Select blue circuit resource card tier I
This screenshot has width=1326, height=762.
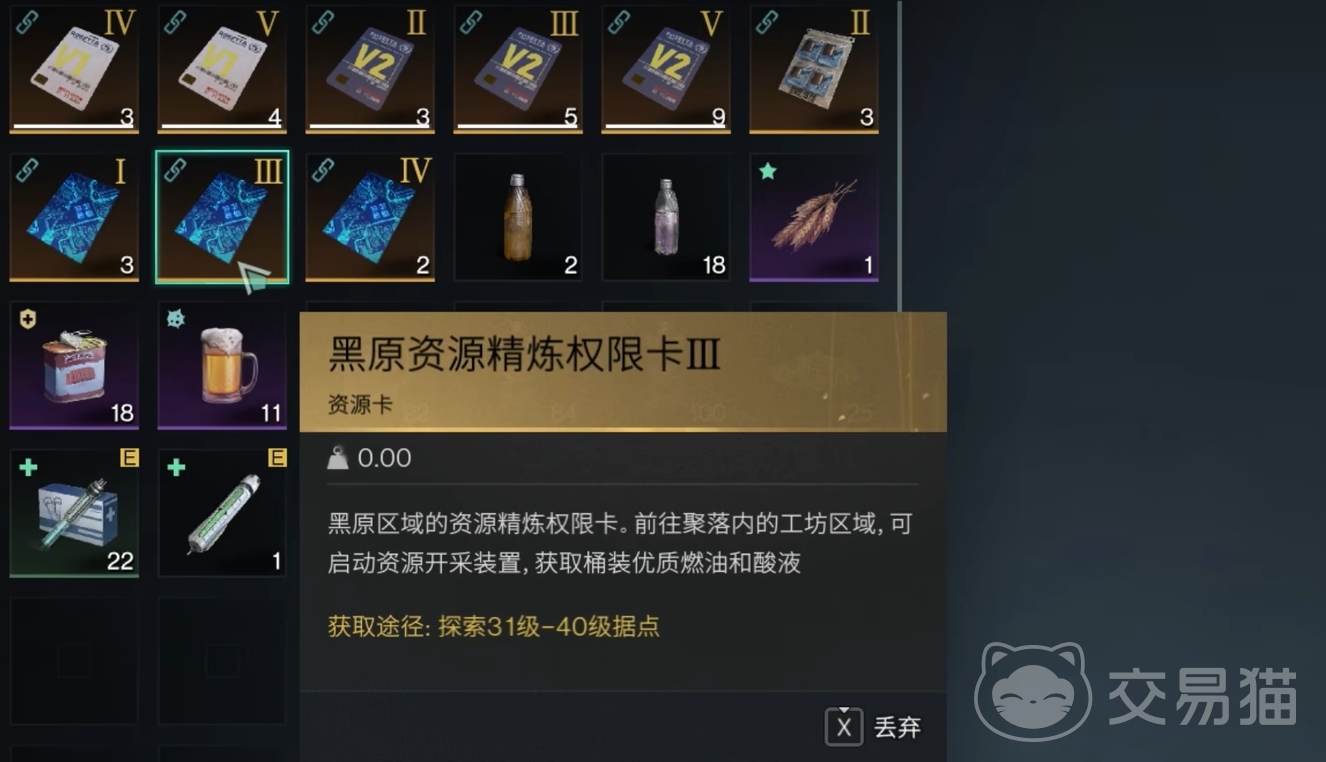pyautogui.click(x=74, y=217)
